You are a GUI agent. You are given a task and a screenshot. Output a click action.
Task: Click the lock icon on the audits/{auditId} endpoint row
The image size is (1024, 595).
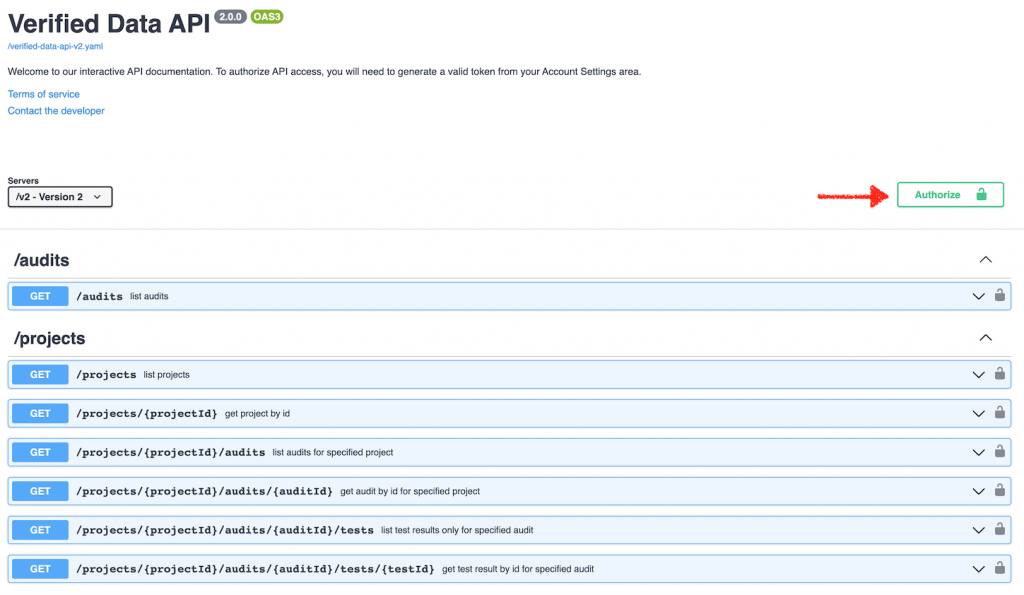999,491
